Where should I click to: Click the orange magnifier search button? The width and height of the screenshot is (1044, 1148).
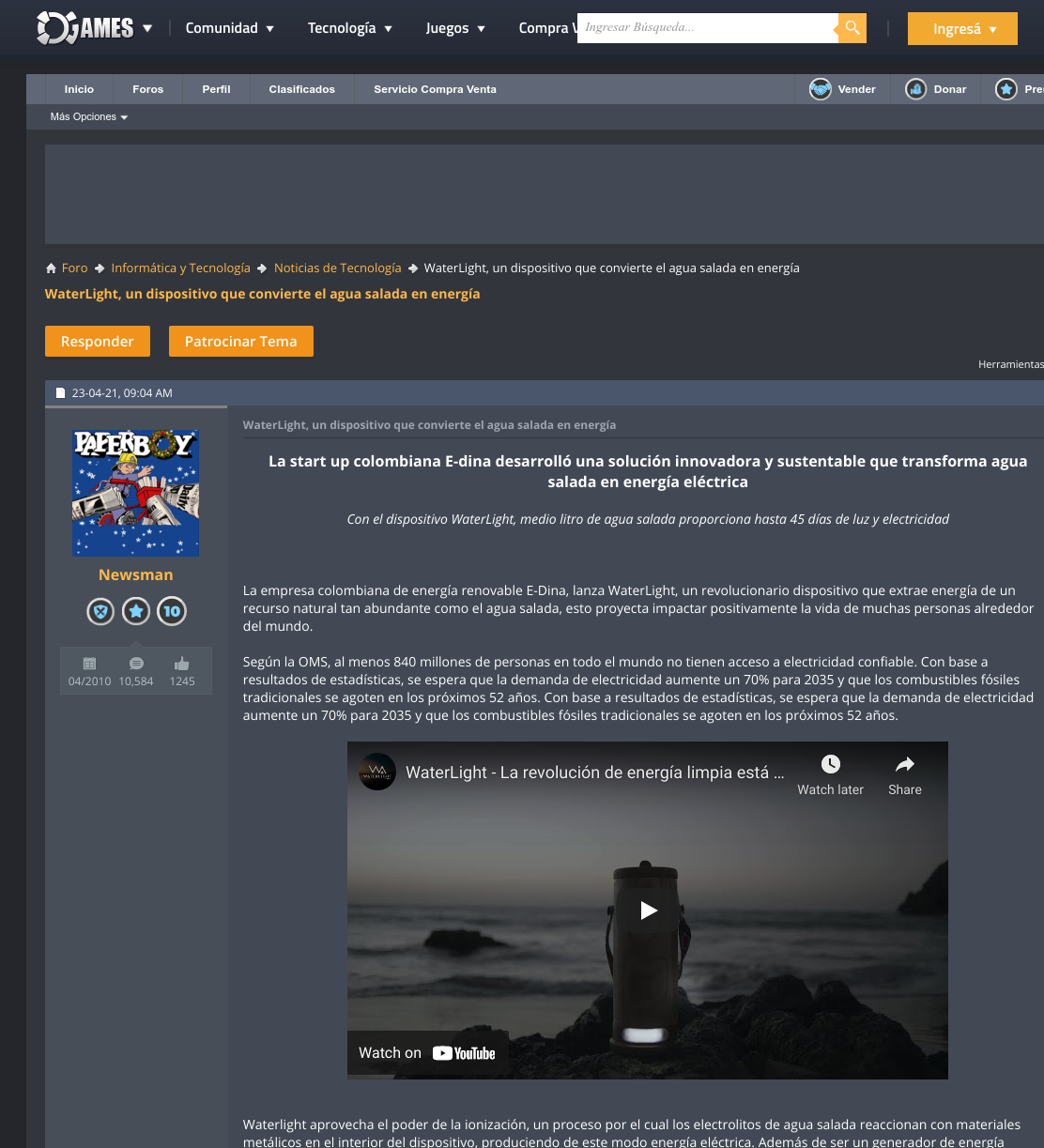point(852,27)
